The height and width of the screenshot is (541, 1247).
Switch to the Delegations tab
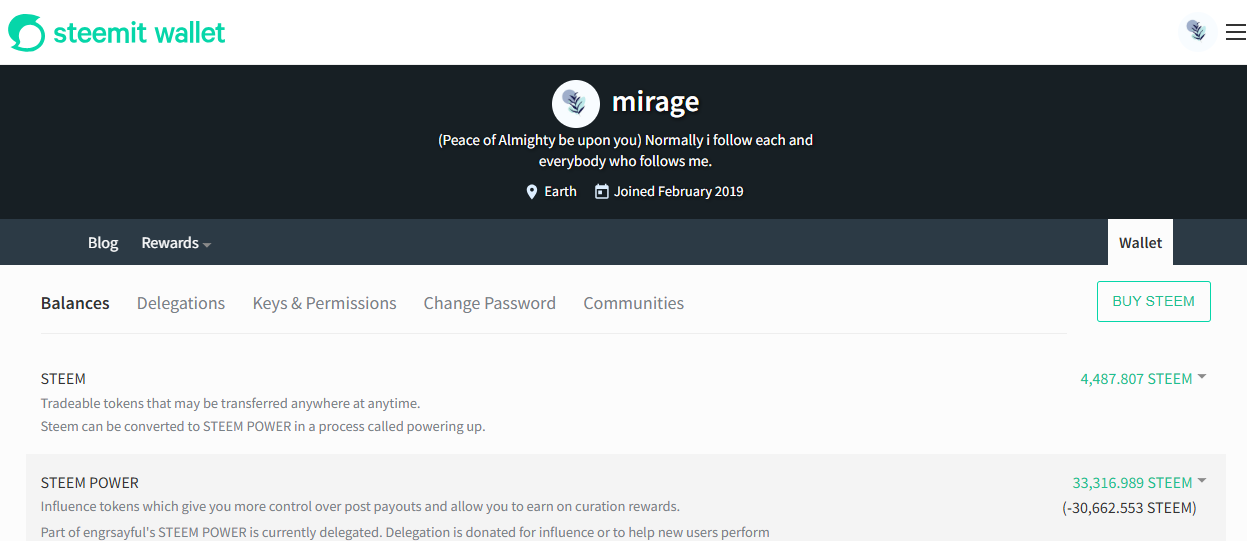tap(181, 303)
